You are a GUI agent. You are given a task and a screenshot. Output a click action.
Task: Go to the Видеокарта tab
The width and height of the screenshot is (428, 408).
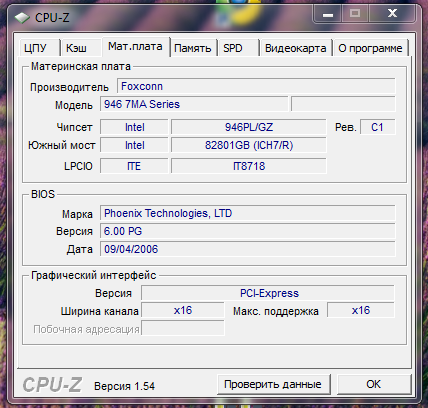tap(296, 48)
